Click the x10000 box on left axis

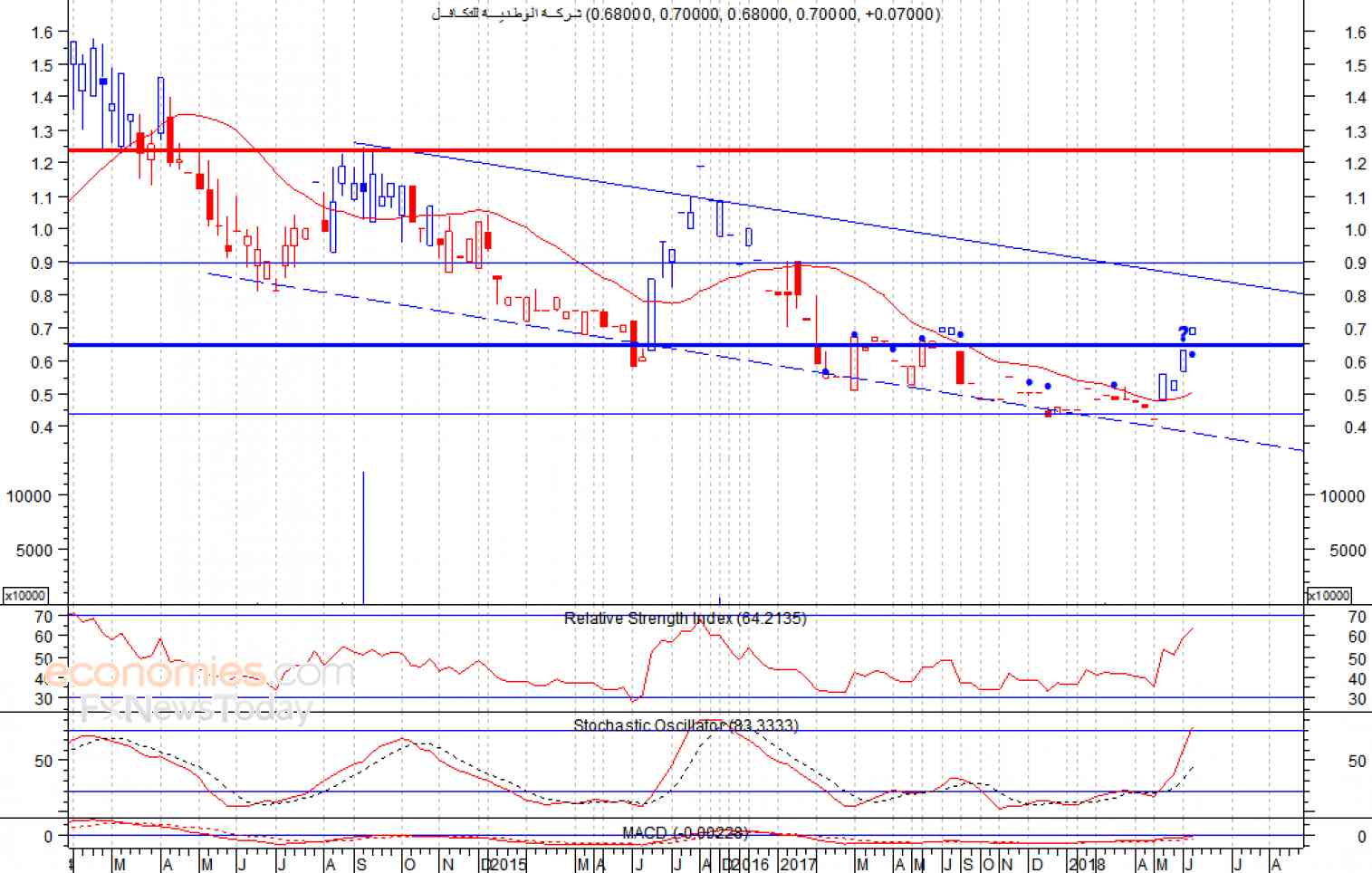click(x=26, y=595)
